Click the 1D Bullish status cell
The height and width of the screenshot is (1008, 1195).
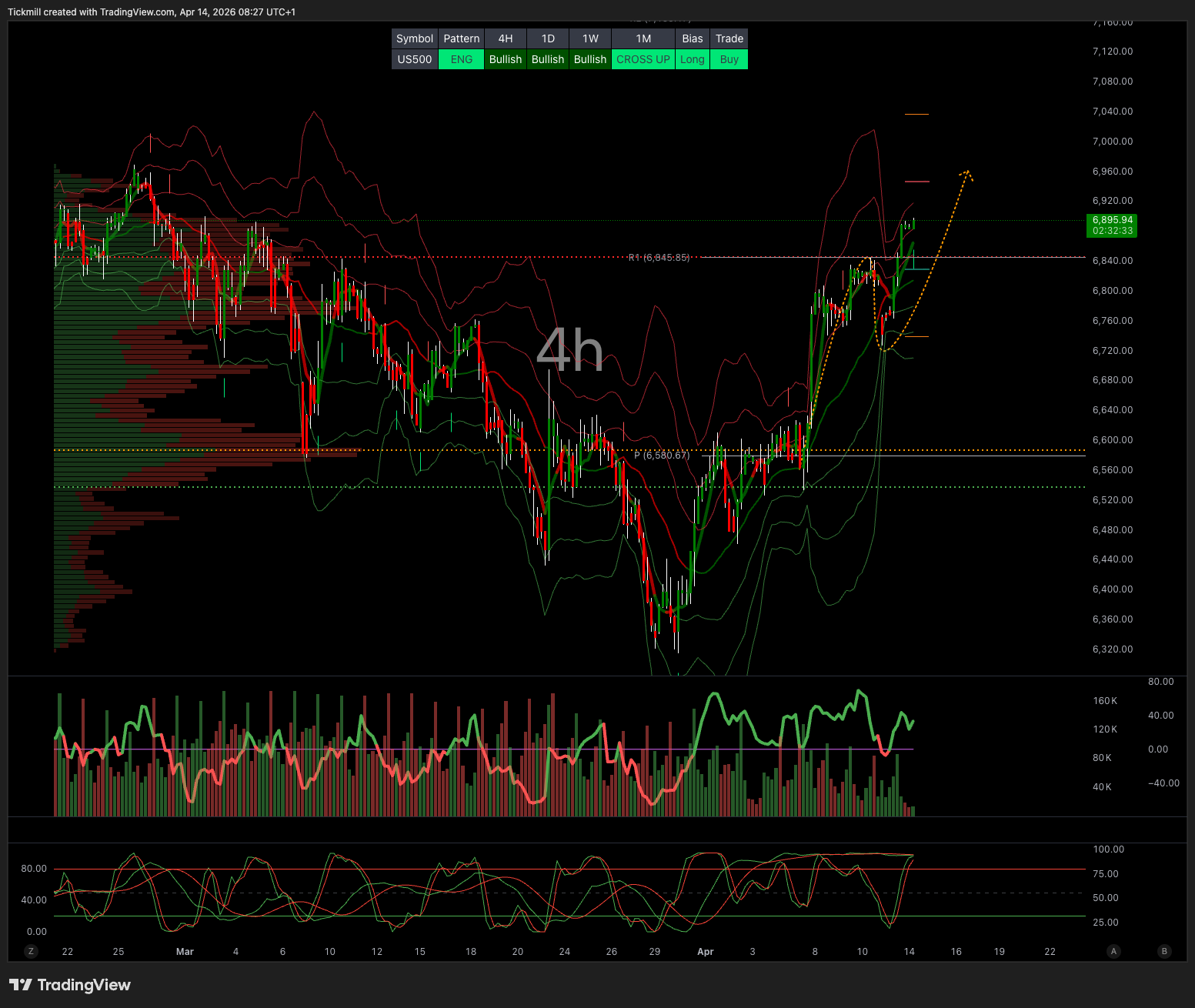tap(547, 59)
